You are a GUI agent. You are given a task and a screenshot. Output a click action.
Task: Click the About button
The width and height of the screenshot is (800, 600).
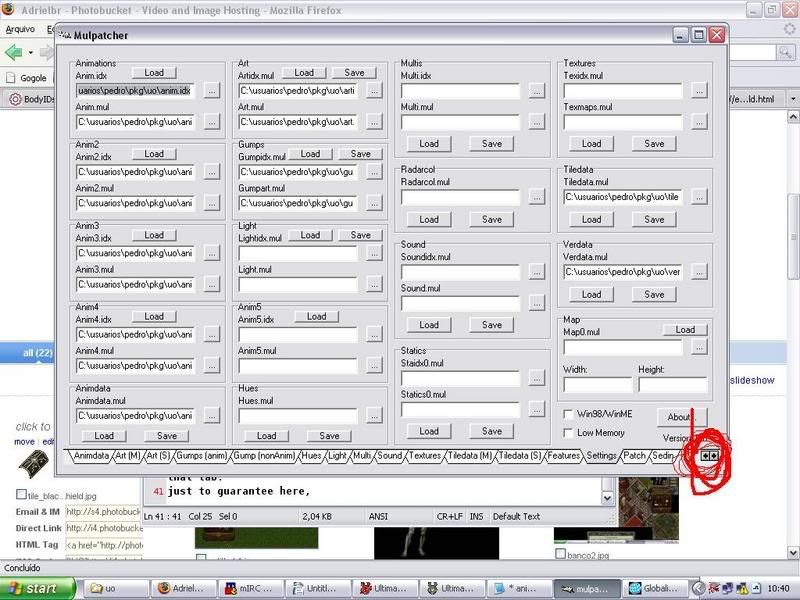click(680, 417)
